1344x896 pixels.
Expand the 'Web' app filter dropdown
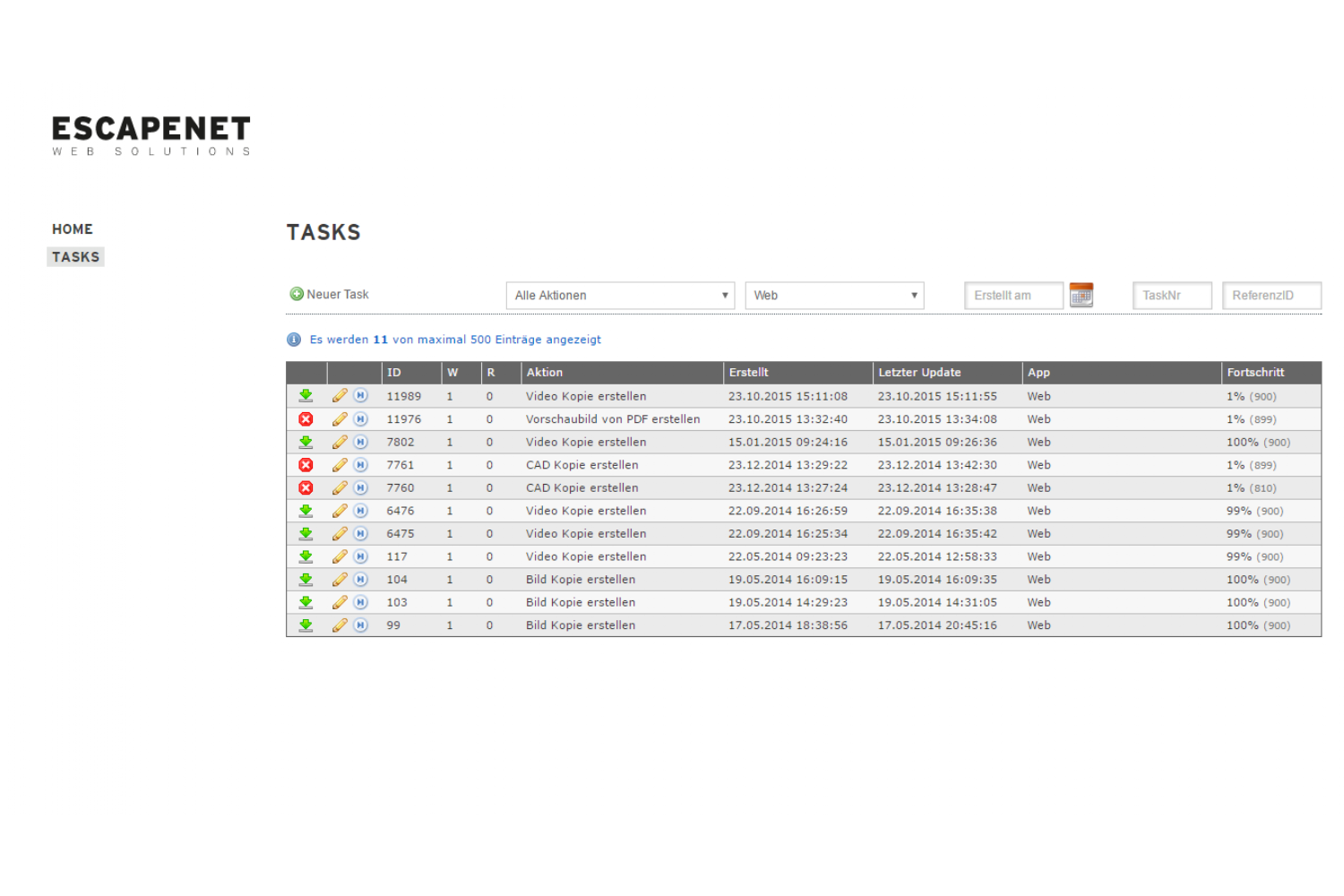834,296
